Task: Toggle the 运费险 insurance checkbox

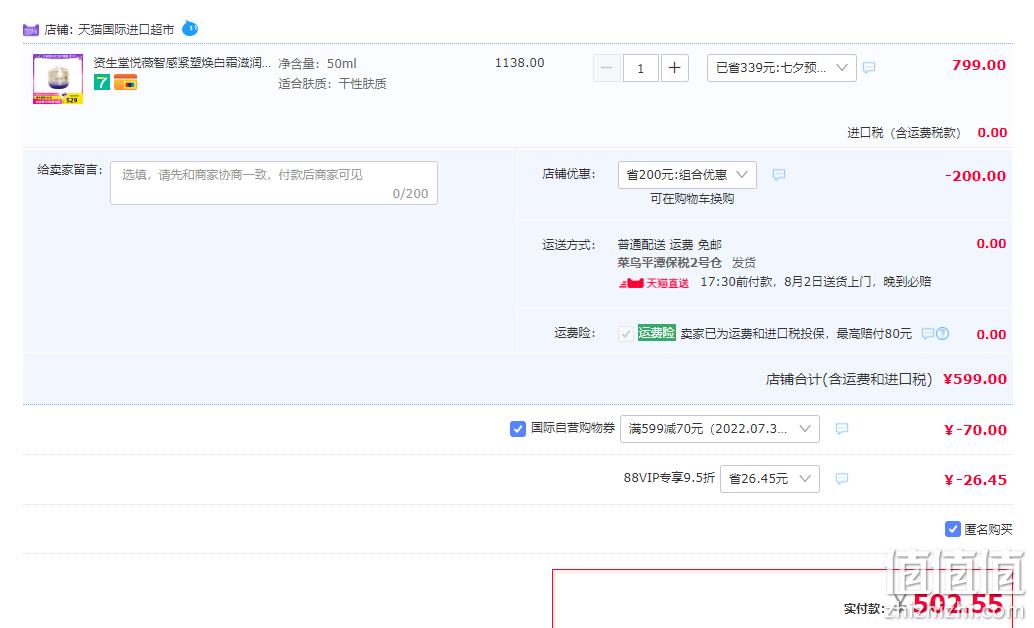Action: click(x=626, y=334)
